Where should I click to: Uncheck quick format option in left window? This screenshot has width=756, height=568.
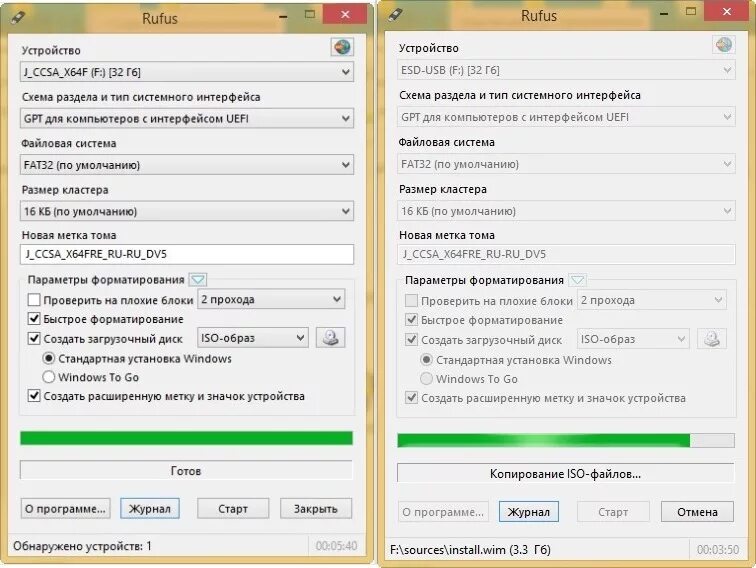point(34,319)
